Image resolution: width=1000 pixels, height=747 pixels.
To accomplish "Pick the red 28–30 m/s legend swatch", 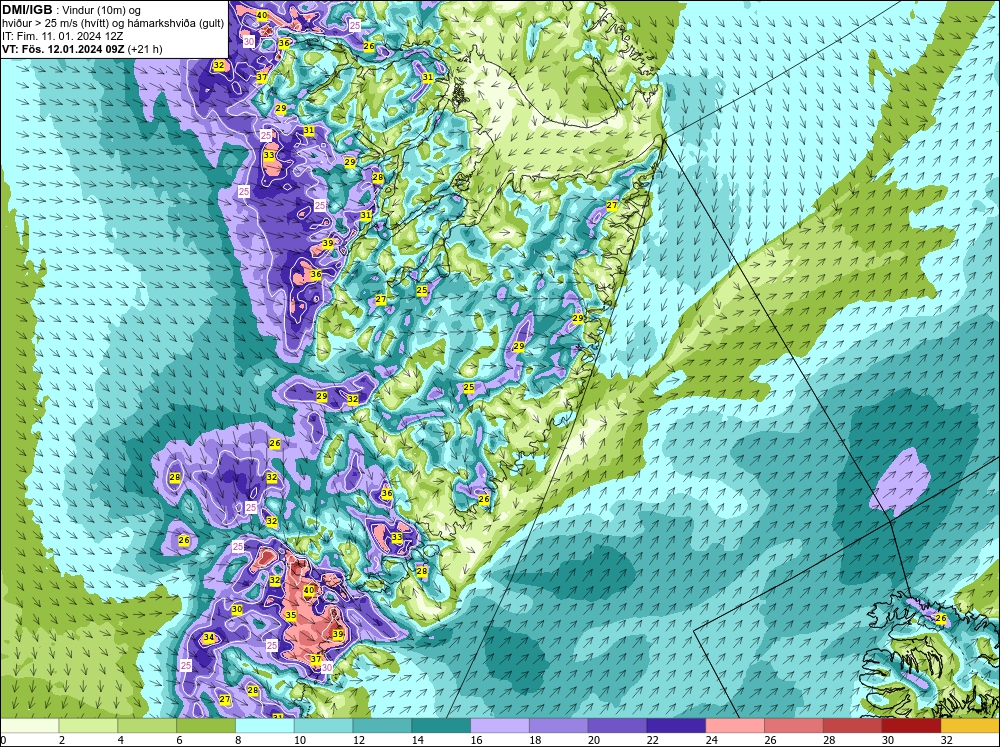I will [853, 726].
